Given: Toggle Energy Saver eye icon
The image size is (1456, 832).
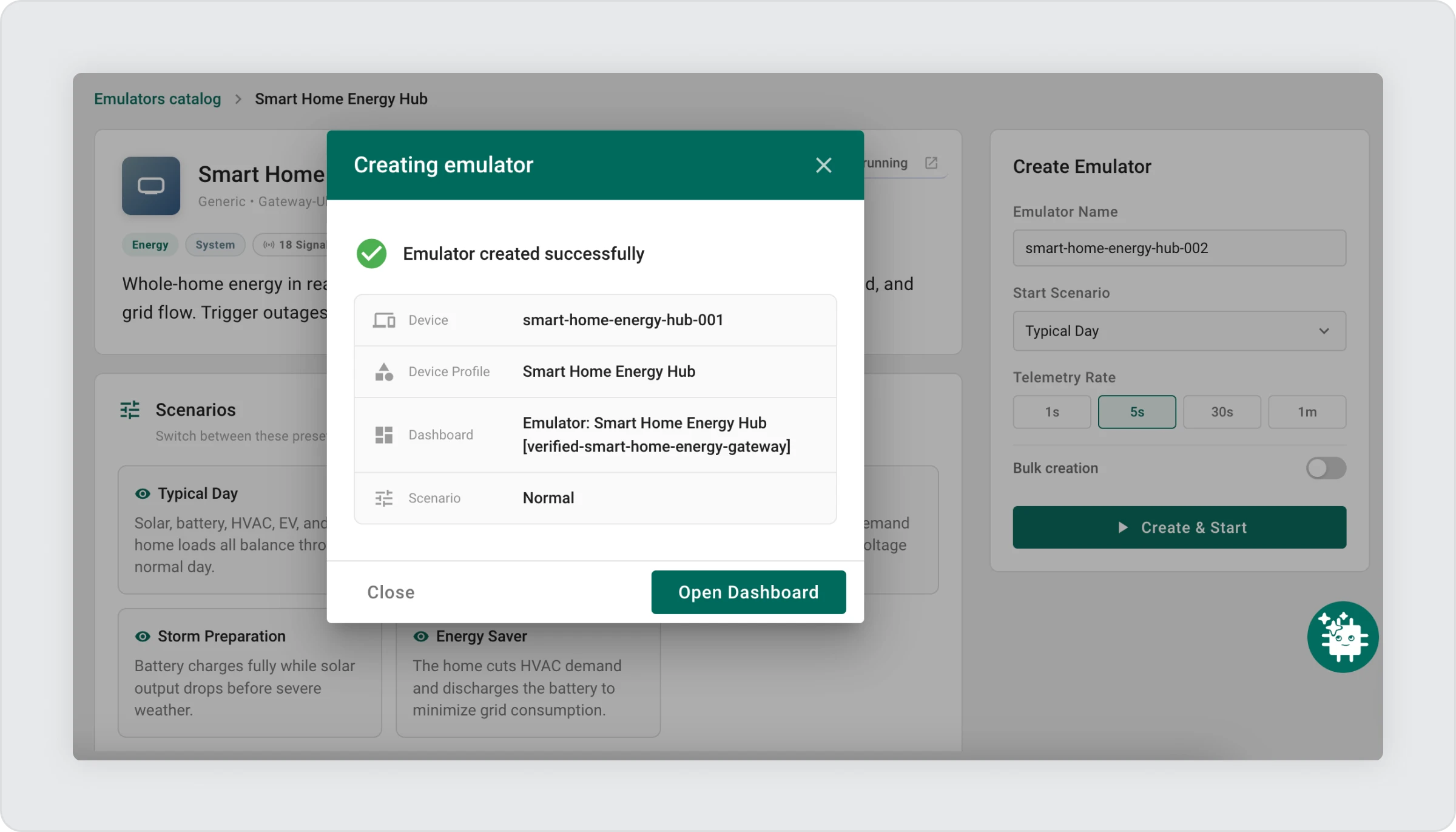Looking at the screenshot, I should tap(420, 637).
